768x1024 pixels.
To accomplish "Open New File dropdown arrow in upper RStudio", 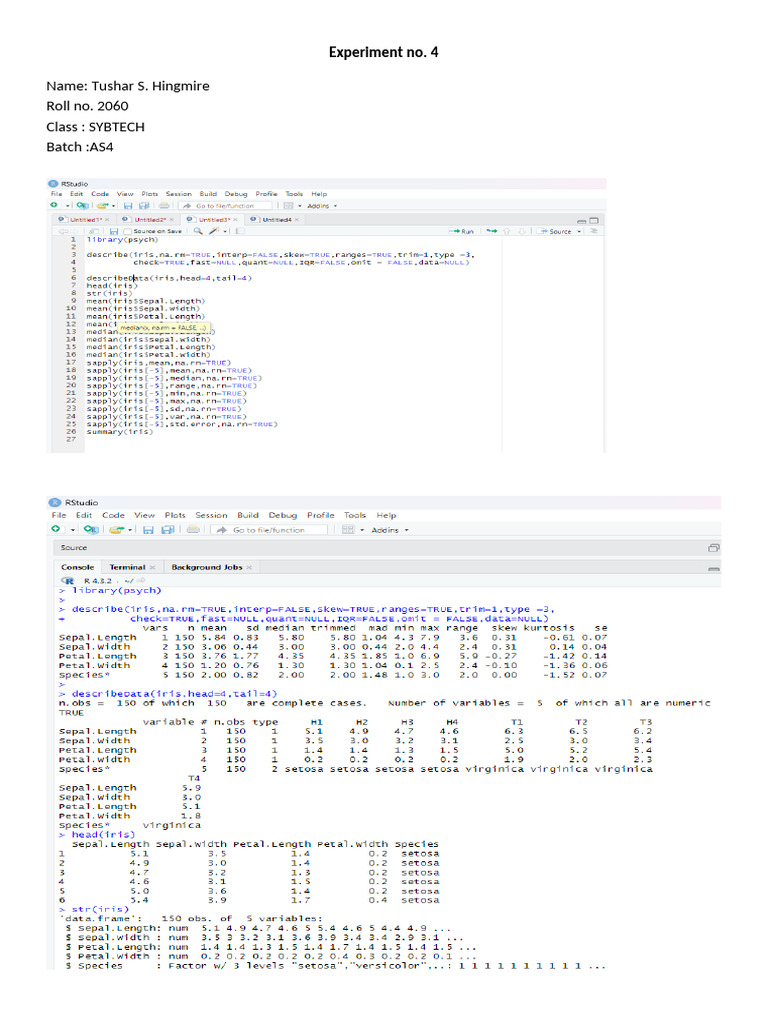I will pos(67,206).
